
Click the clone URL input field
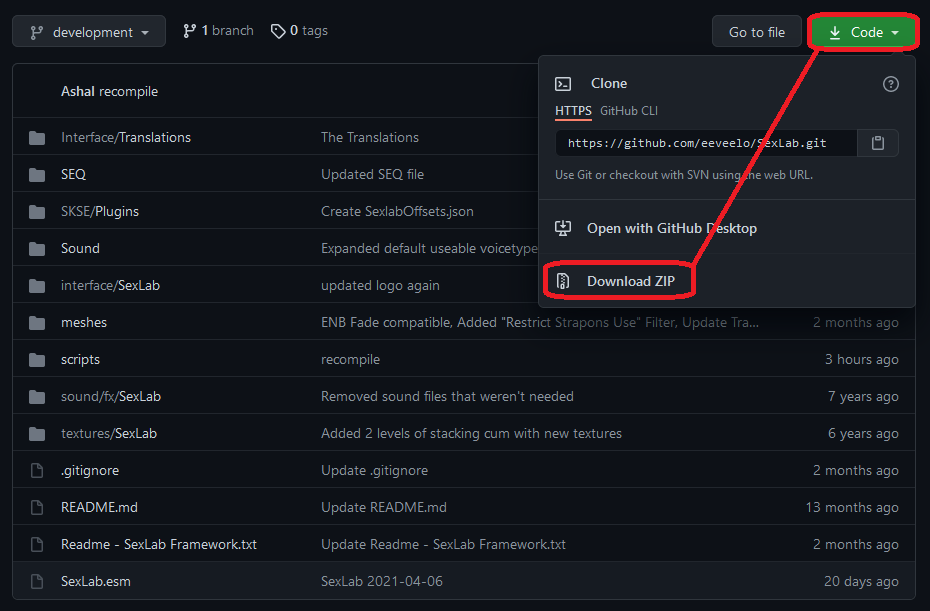[x=706, y=143]
